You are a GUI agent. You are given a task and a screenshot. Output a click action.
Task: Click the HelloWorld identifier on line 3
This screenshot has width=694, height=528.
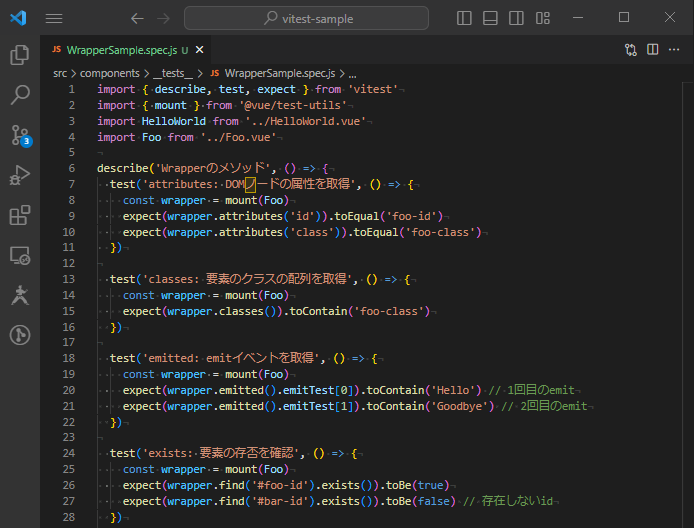[x=174, y=121]
